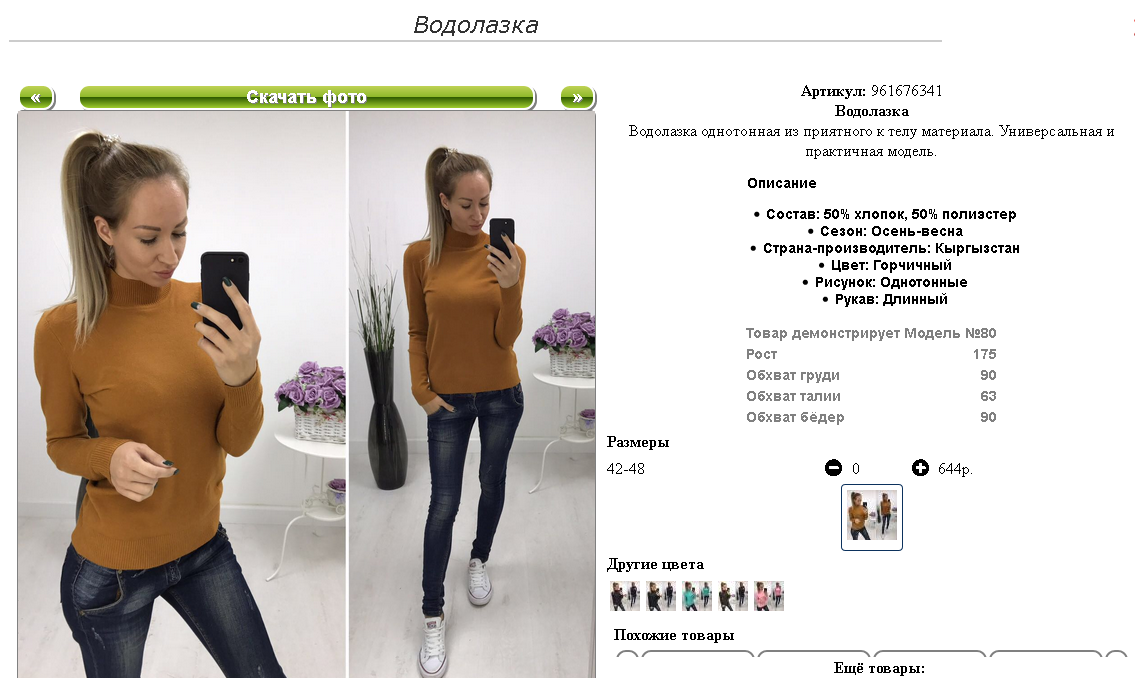
Task: Click the Другие цвета heading
Action: click(655, 564)
